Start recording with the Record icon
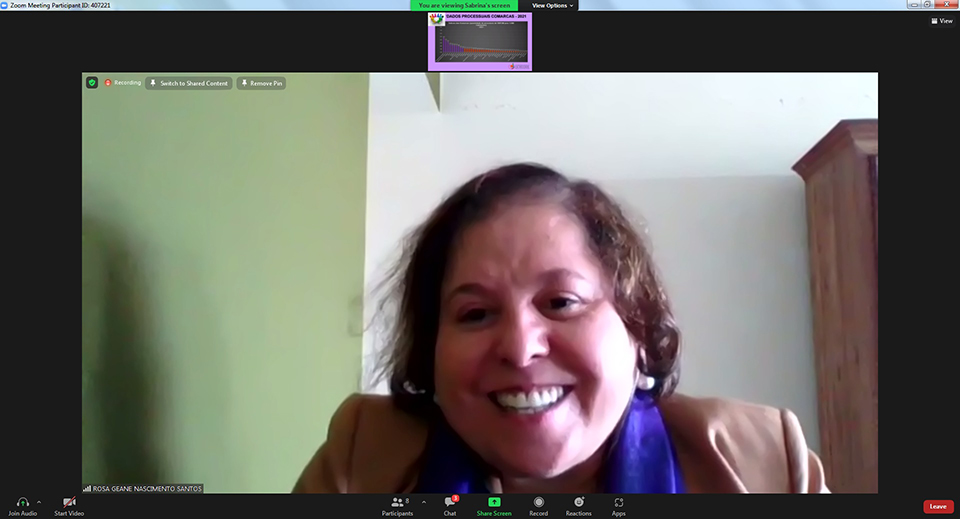The image size is (960, 519). coord(538,502)
